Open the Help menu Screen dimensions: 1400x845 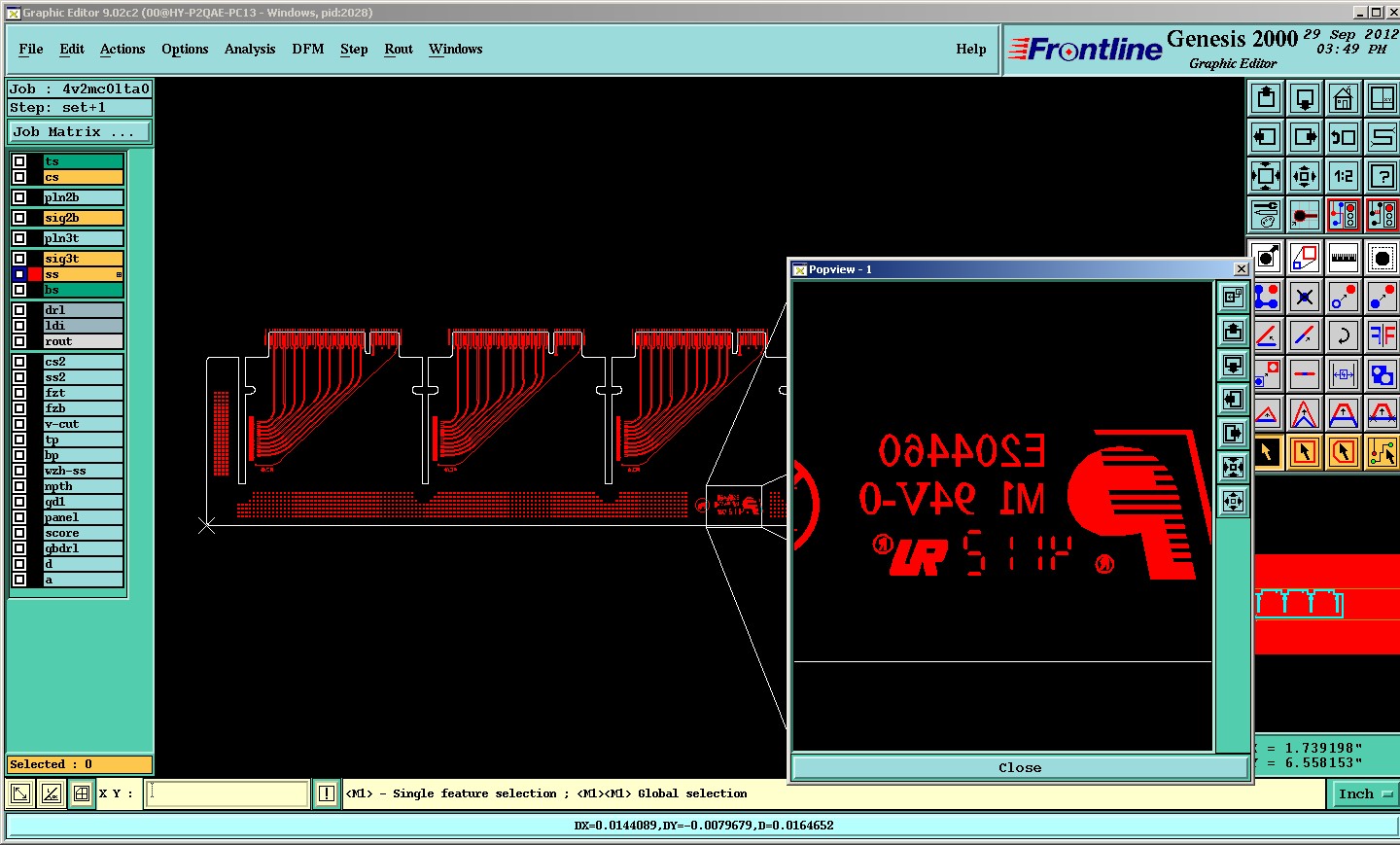tap(971, 49)
